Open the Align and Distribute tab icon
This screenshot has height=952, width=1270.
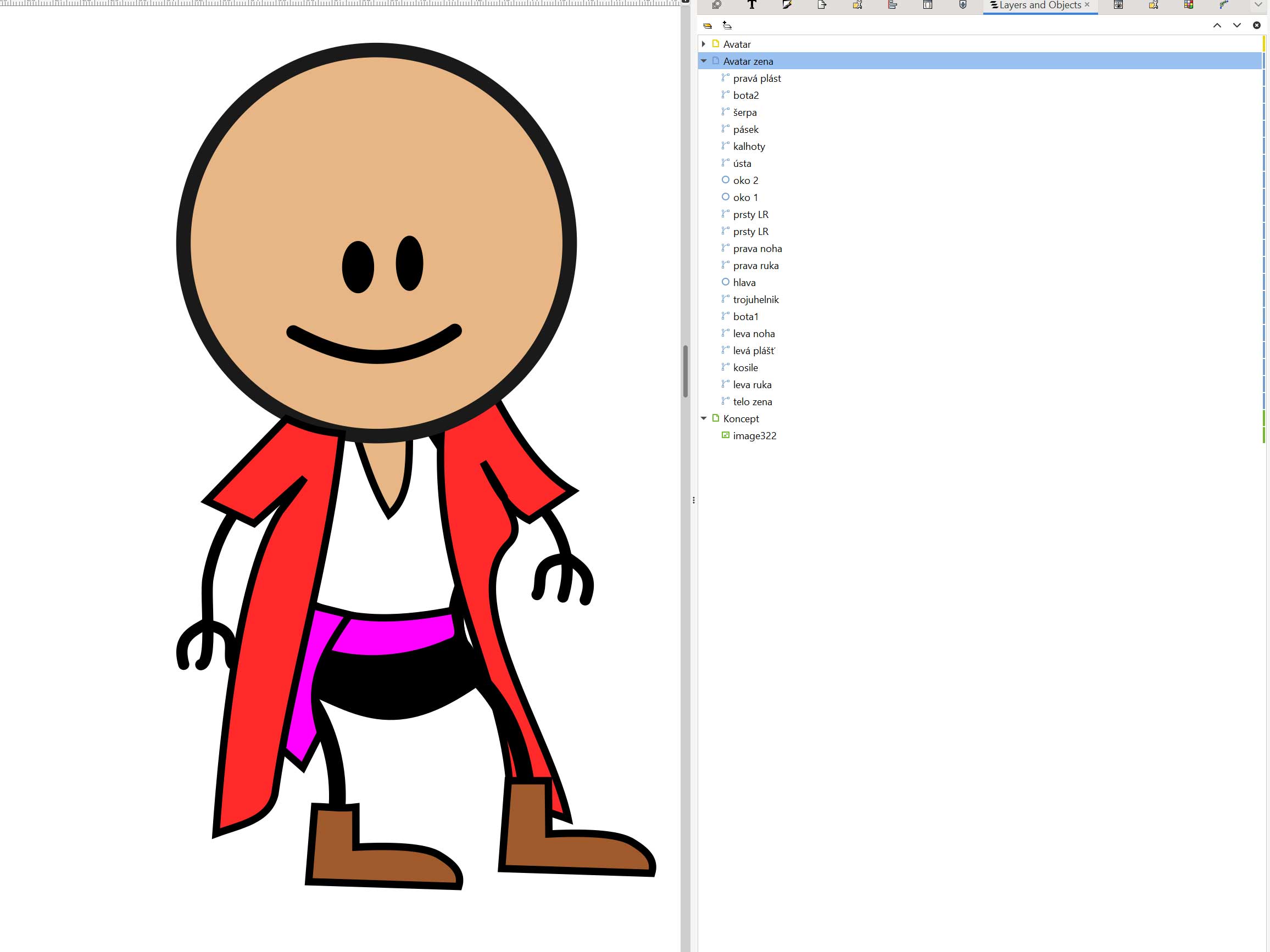pyautogui.click(x=892, y=5)
